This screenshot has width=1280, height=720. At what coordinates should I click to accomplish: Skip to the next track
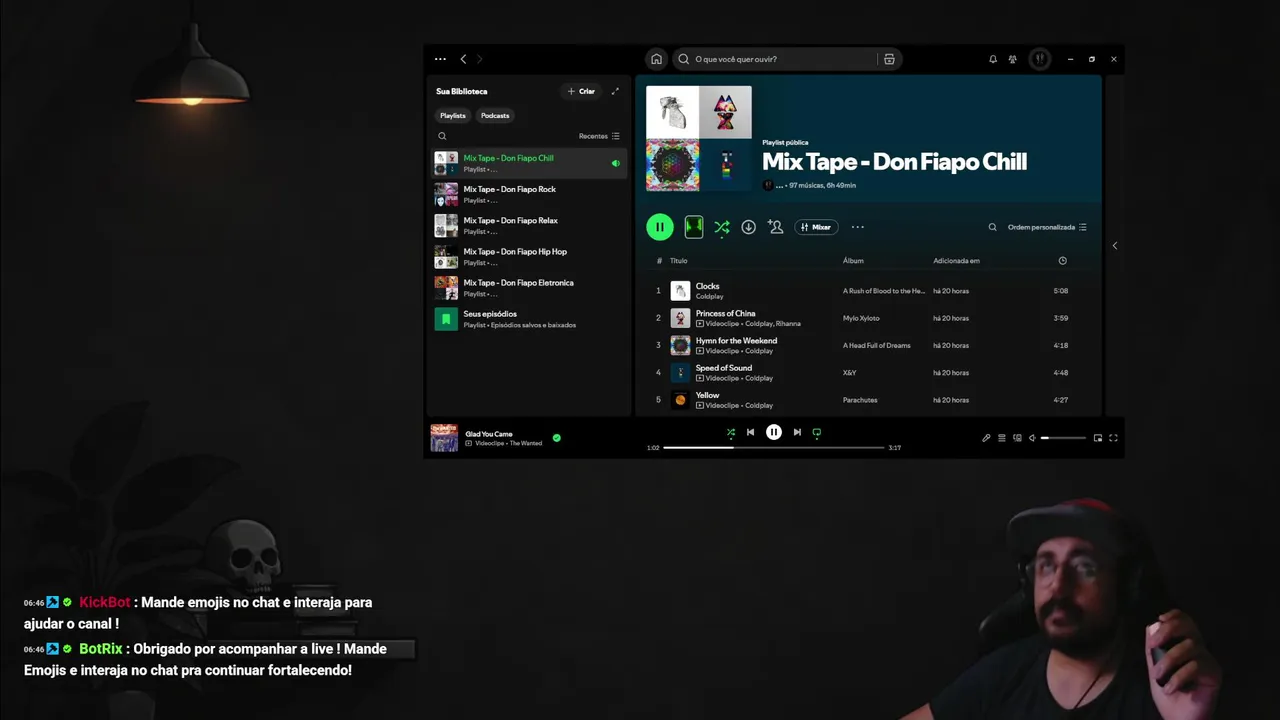[x=797, y=432]
